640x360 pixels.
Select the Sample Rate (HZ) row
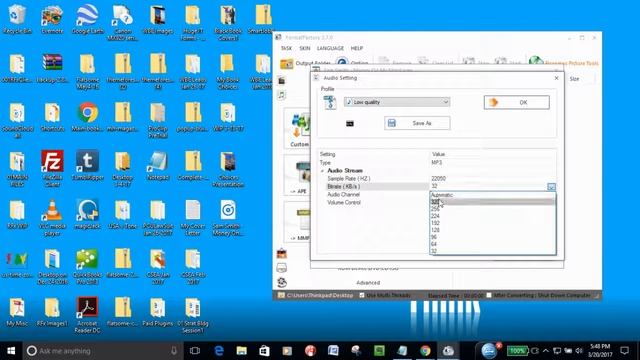pyautogui.click(x=437, y=178)
